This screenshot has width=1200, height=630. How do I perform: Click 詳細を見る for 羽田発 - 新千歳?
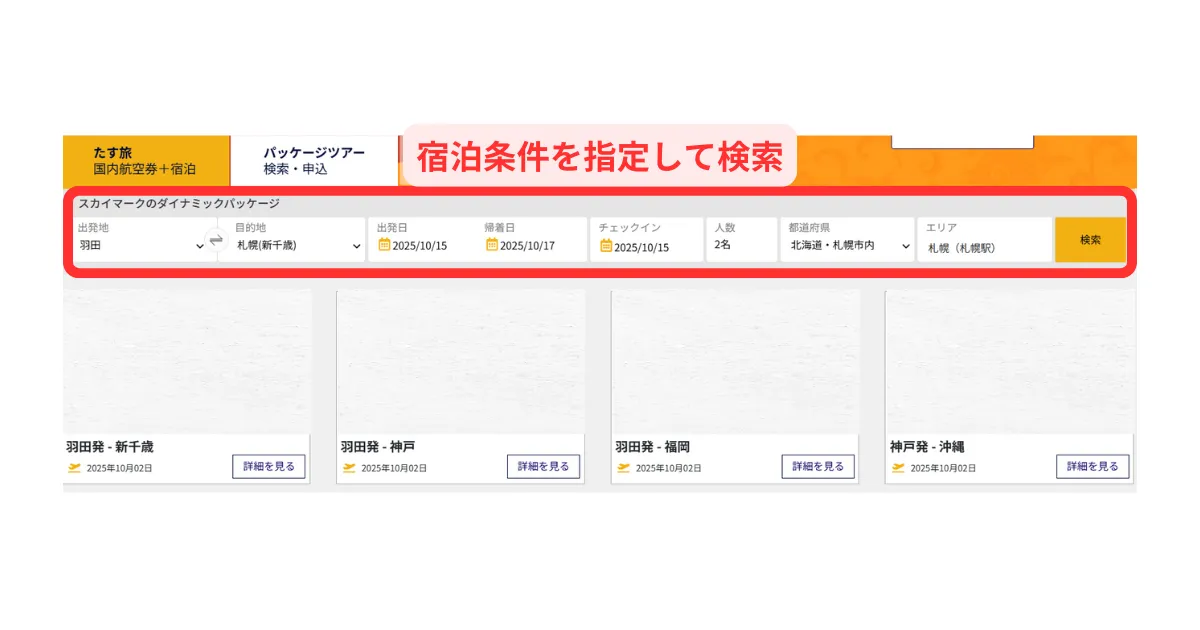[x=269, y=467]
